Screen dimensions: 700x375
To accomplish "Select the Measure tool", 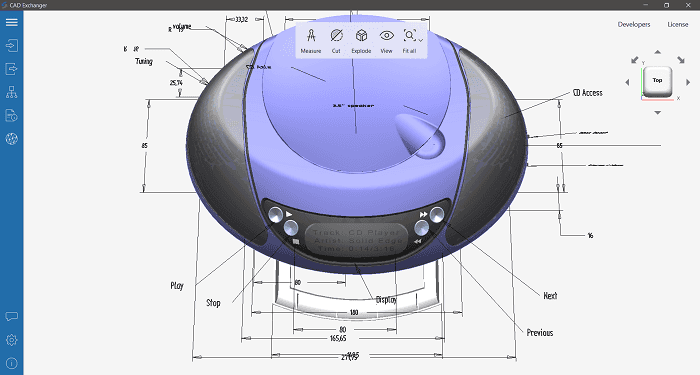I will (x=311, y=41).
